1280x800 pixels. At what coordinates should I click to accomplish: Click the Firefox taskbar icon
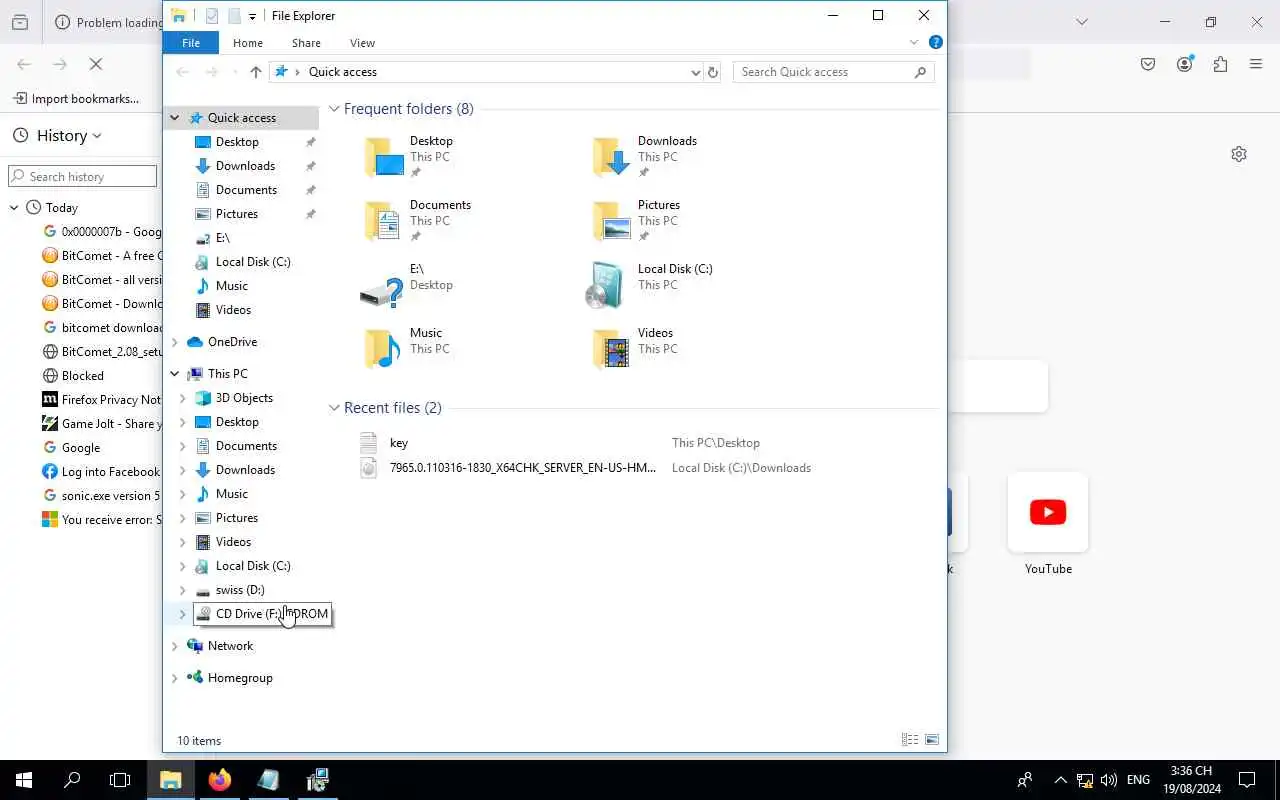(220, 780)
